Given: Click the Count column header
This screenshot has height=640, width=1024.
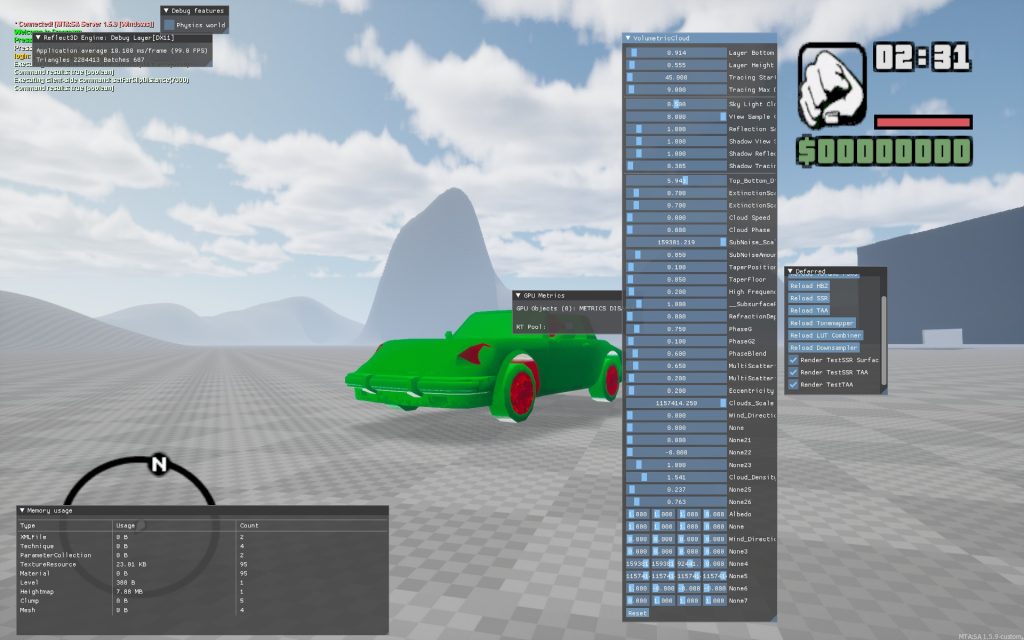Looking at the screenshot, I should tap(249, 524).
